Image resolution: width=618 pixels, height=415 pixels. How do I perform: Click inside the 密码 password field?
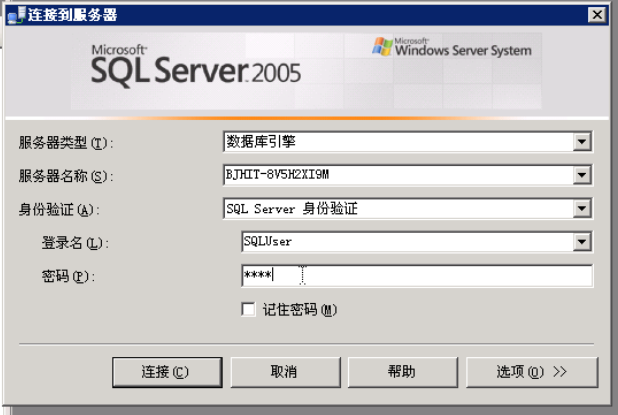(417, 275)
